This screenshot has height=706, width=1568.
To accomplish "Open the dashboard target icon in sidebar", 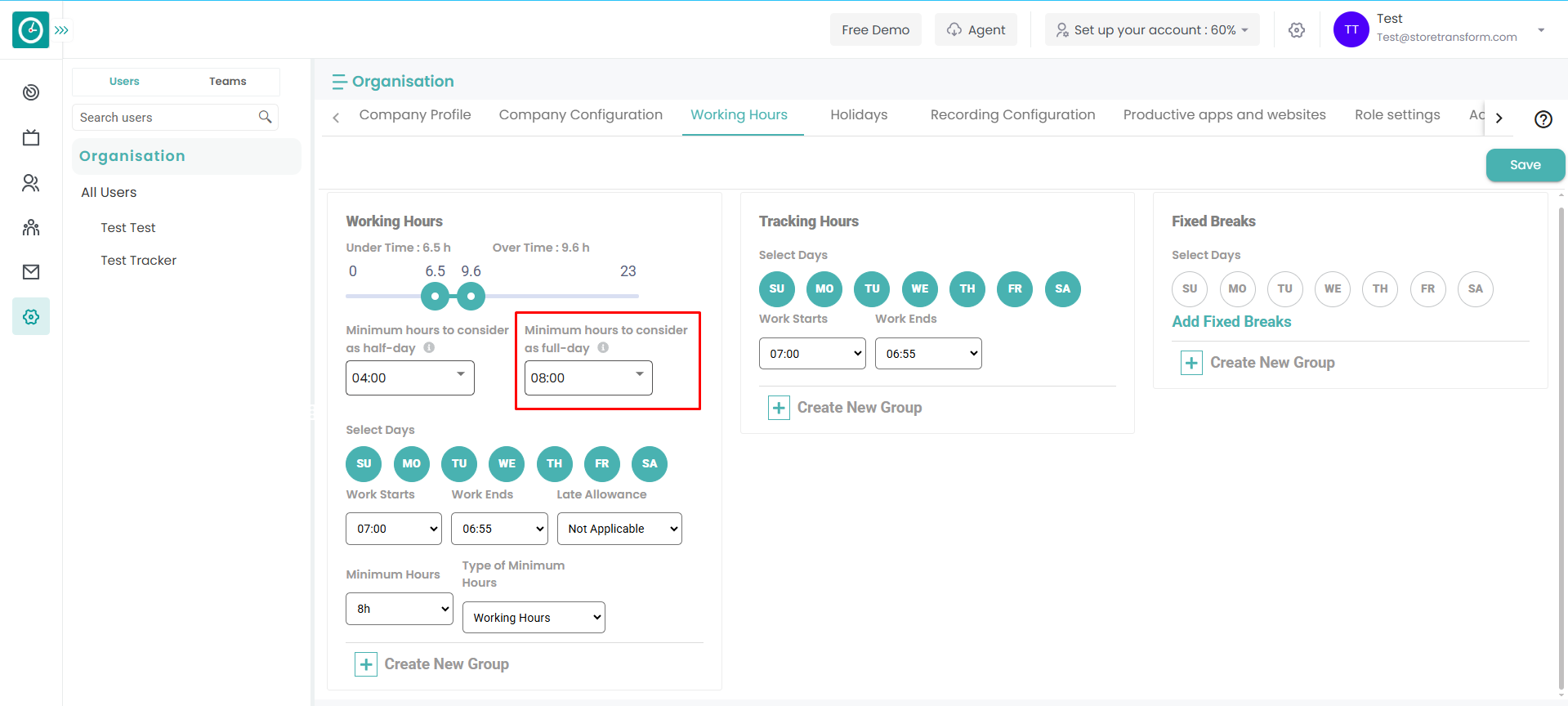I will tap(31, 92).
